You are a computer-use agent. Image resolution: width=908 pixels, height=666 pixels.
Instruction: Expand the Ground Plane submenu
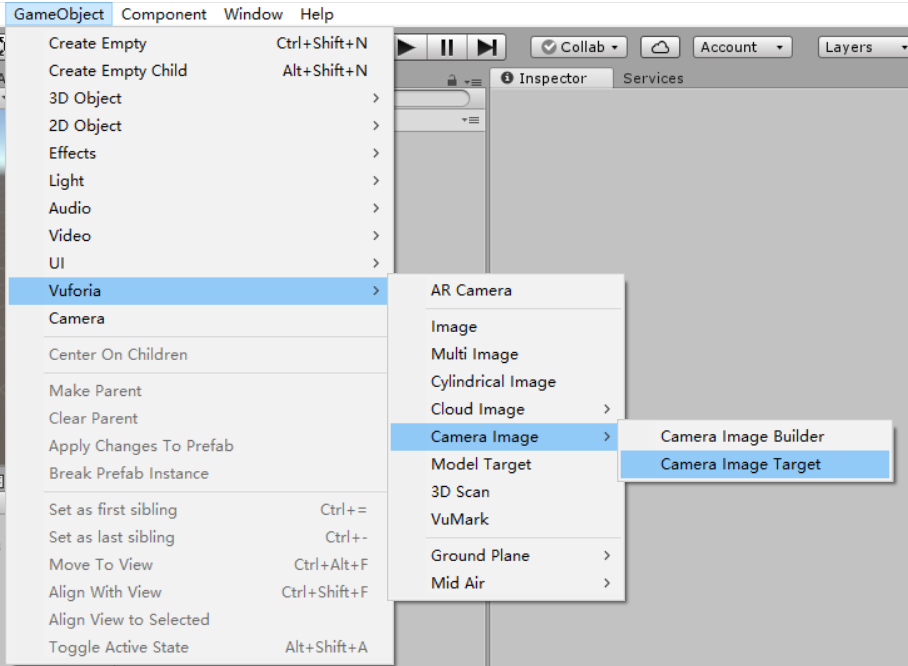tap(506, 556)
